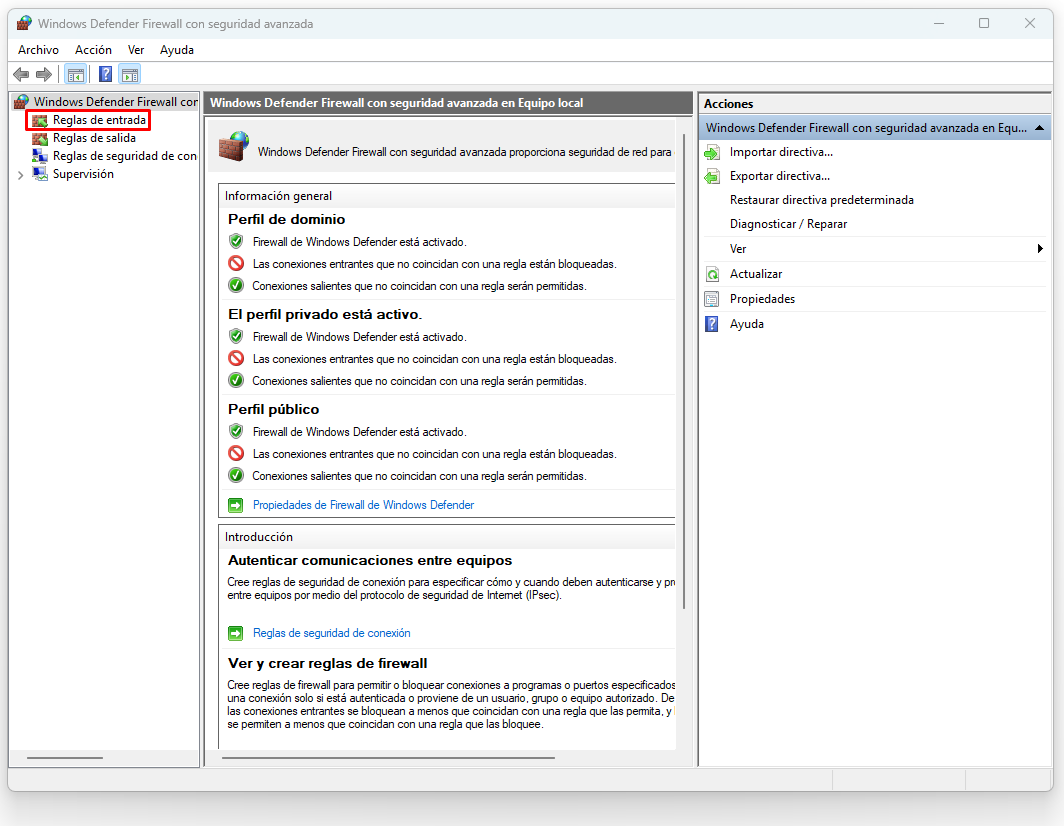Screen dimensions: 1064x826
Task: Click red blocked icon under Perfil de dominio
Action: [236, 263]
